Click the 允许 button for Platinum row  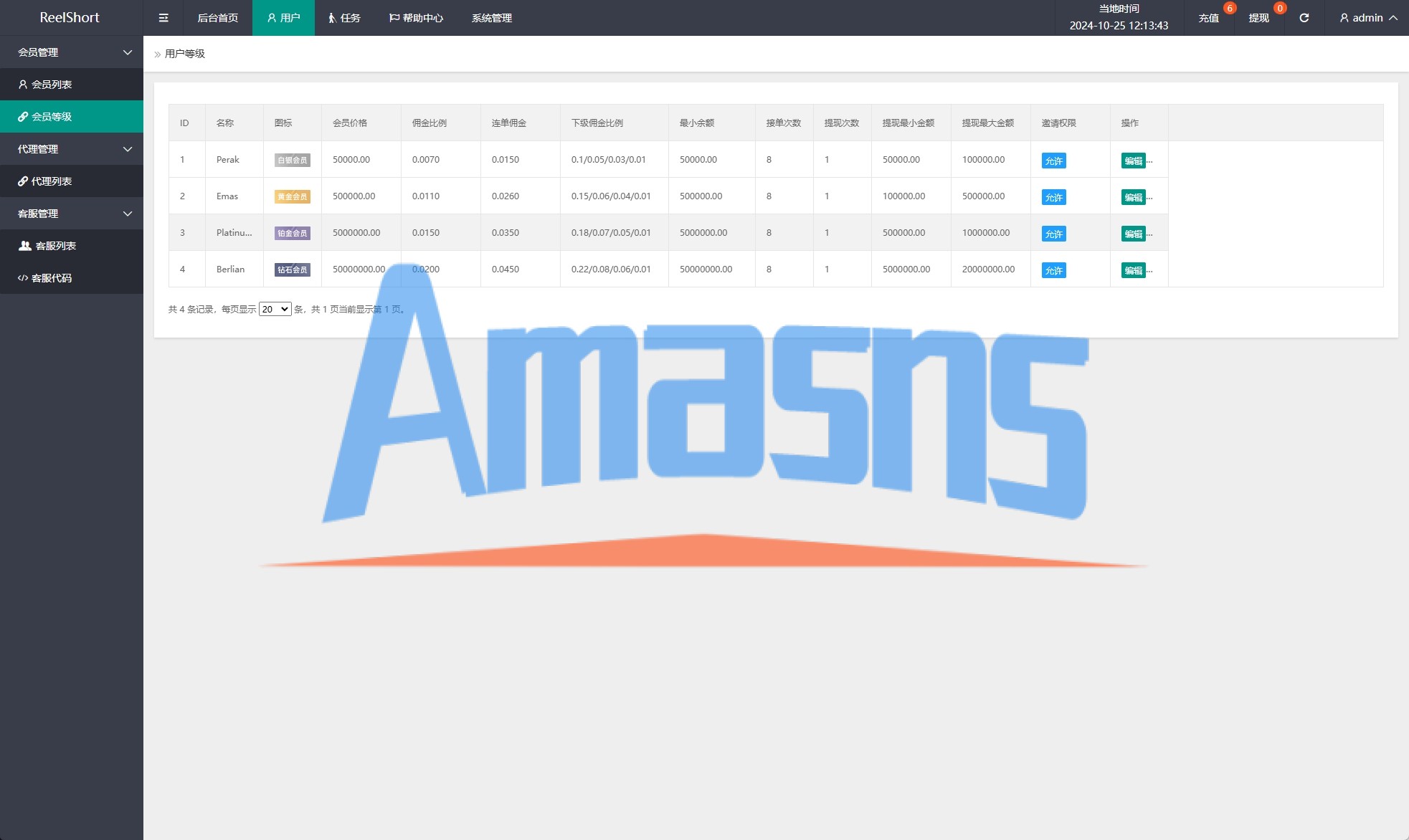pos(1053,234)
